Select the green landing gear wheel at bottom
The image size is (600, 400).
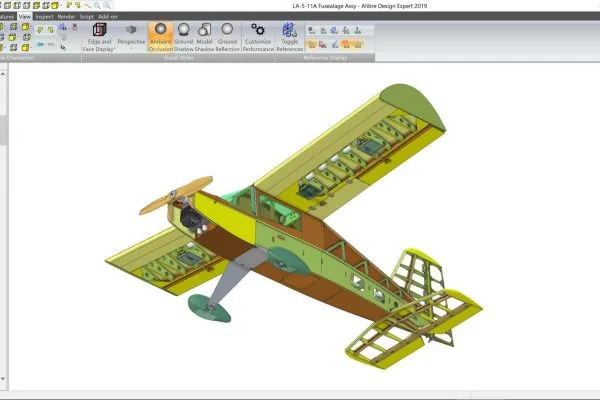coord(209,308)
